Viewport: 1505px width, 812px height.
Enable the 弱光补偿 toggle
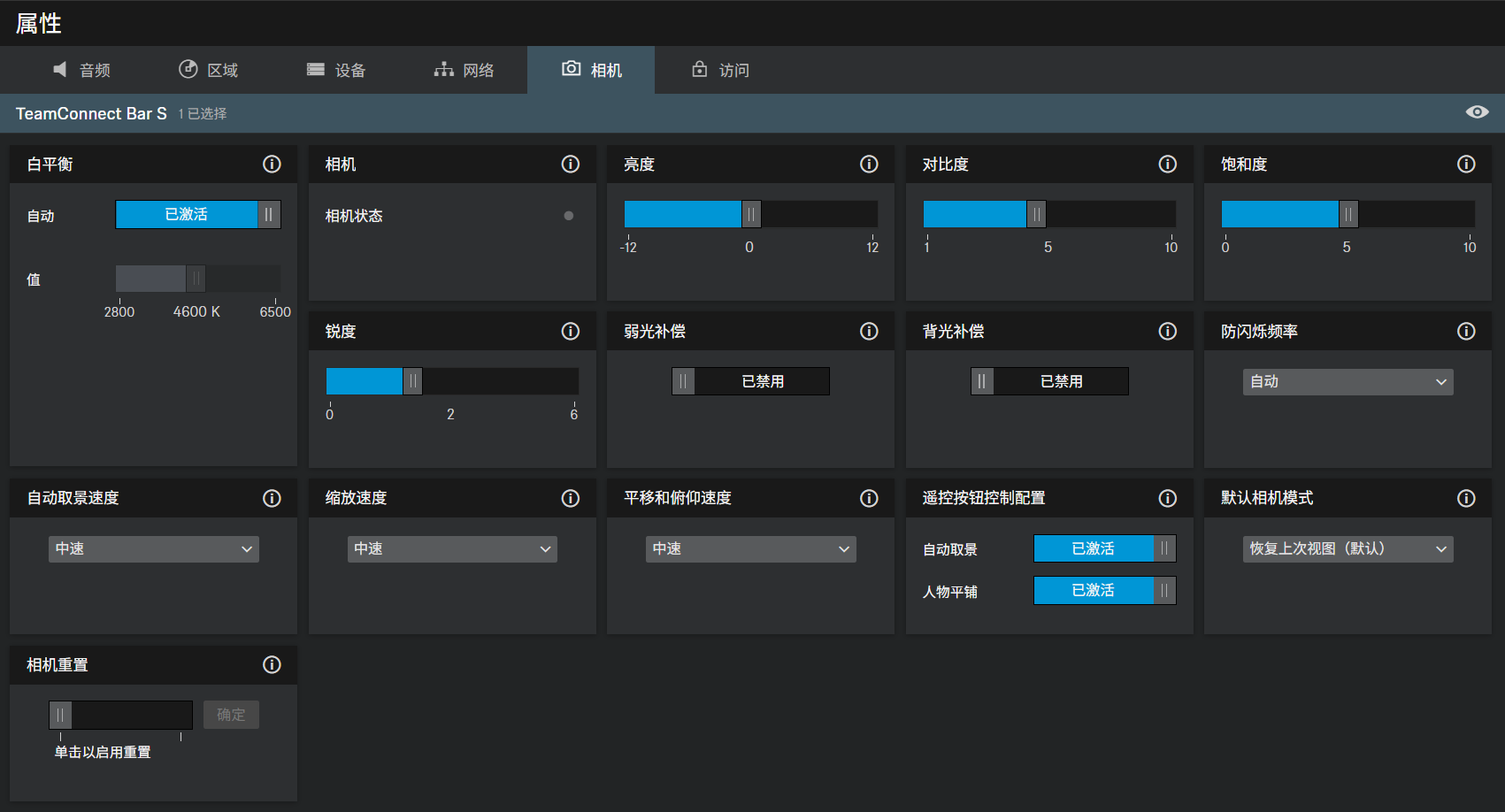tap(750, 381)
